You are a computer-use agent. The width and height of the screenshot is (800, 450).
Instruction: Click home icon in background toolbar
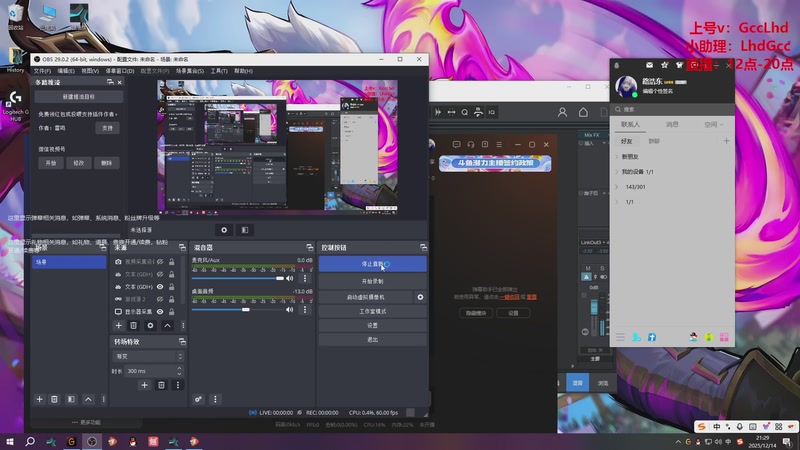(x=583, y=112)
